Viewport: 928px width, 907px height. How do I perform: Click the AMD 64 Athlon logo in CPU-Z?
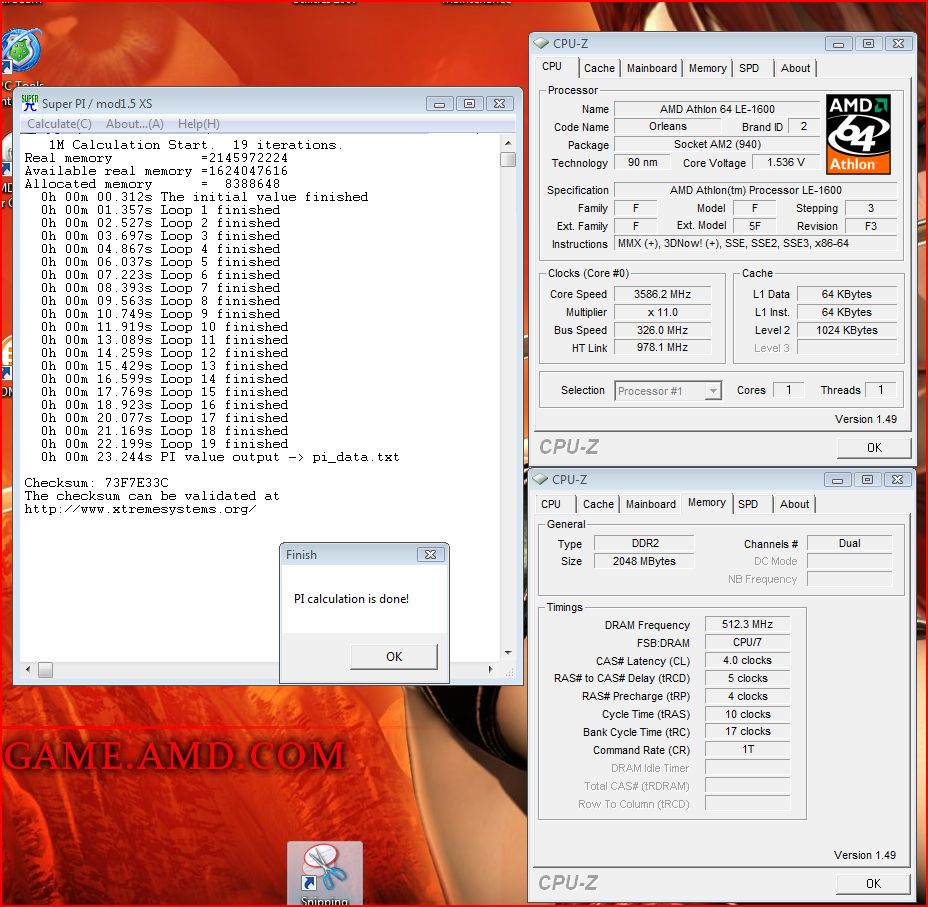[x=858, y=134]
